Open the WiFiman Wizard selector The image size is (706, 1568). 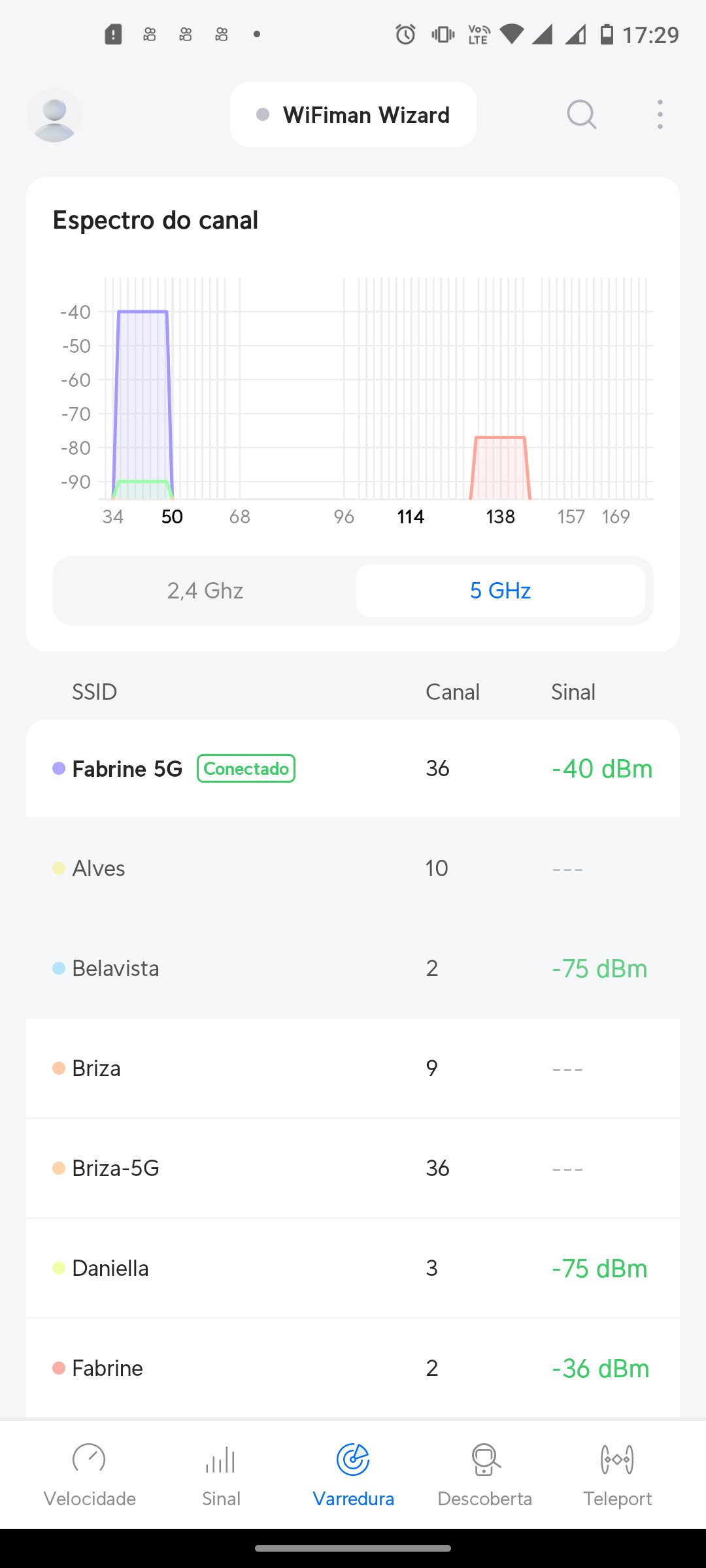(353, 115)
